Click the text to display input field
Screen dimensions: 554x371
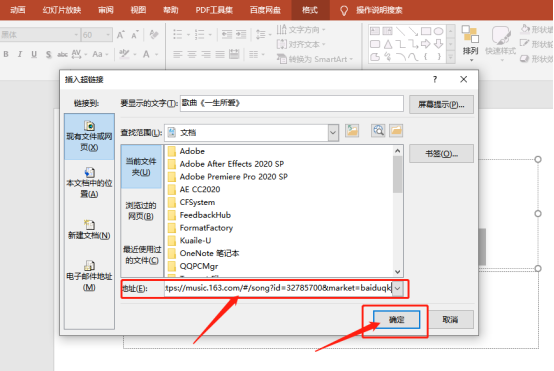tap(292, 103)
